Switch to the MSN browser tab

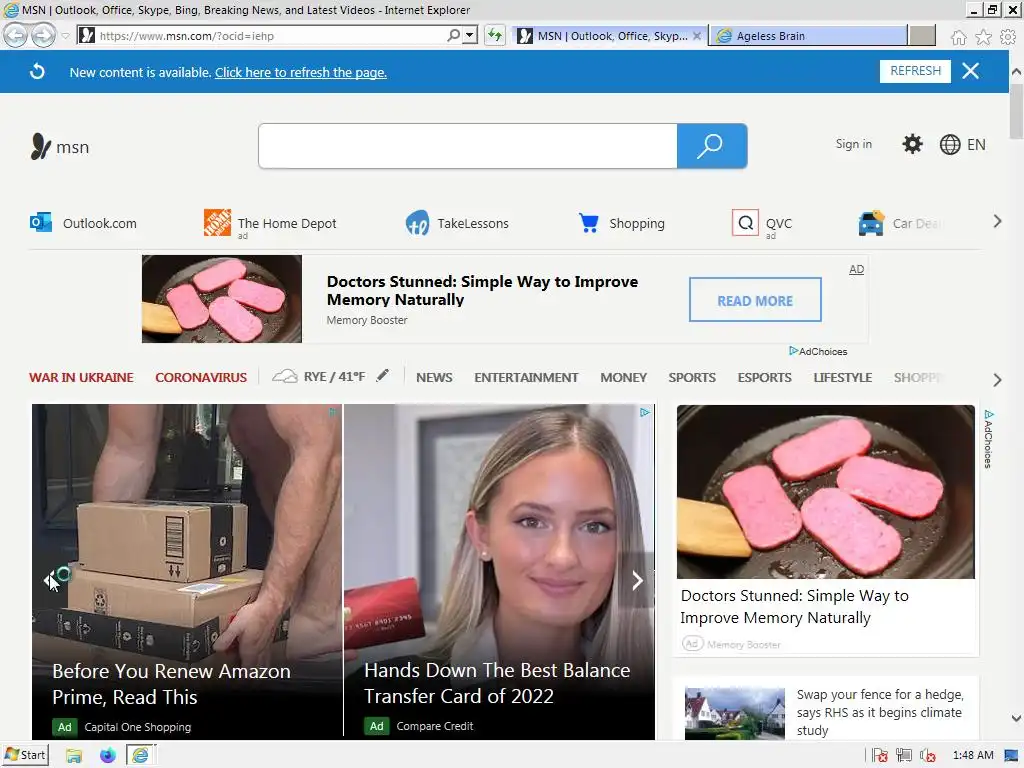click(610, 36)
